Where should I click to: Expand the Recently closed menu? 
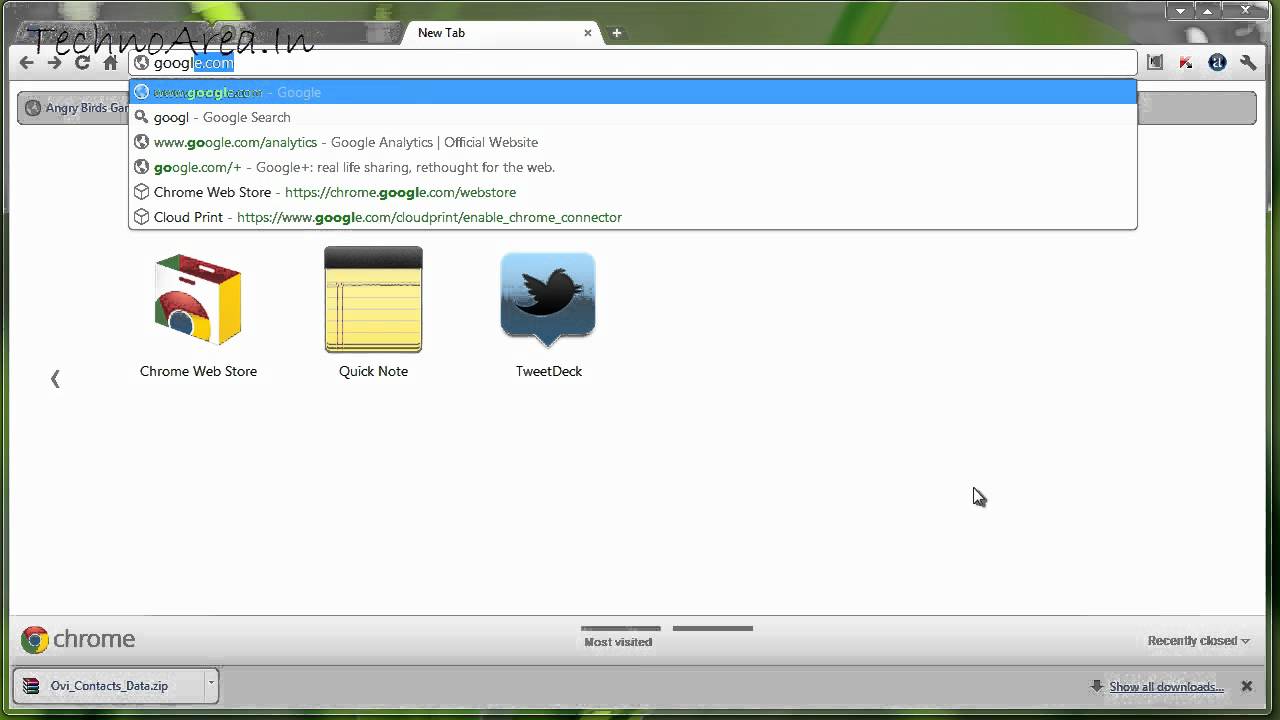1199,641
